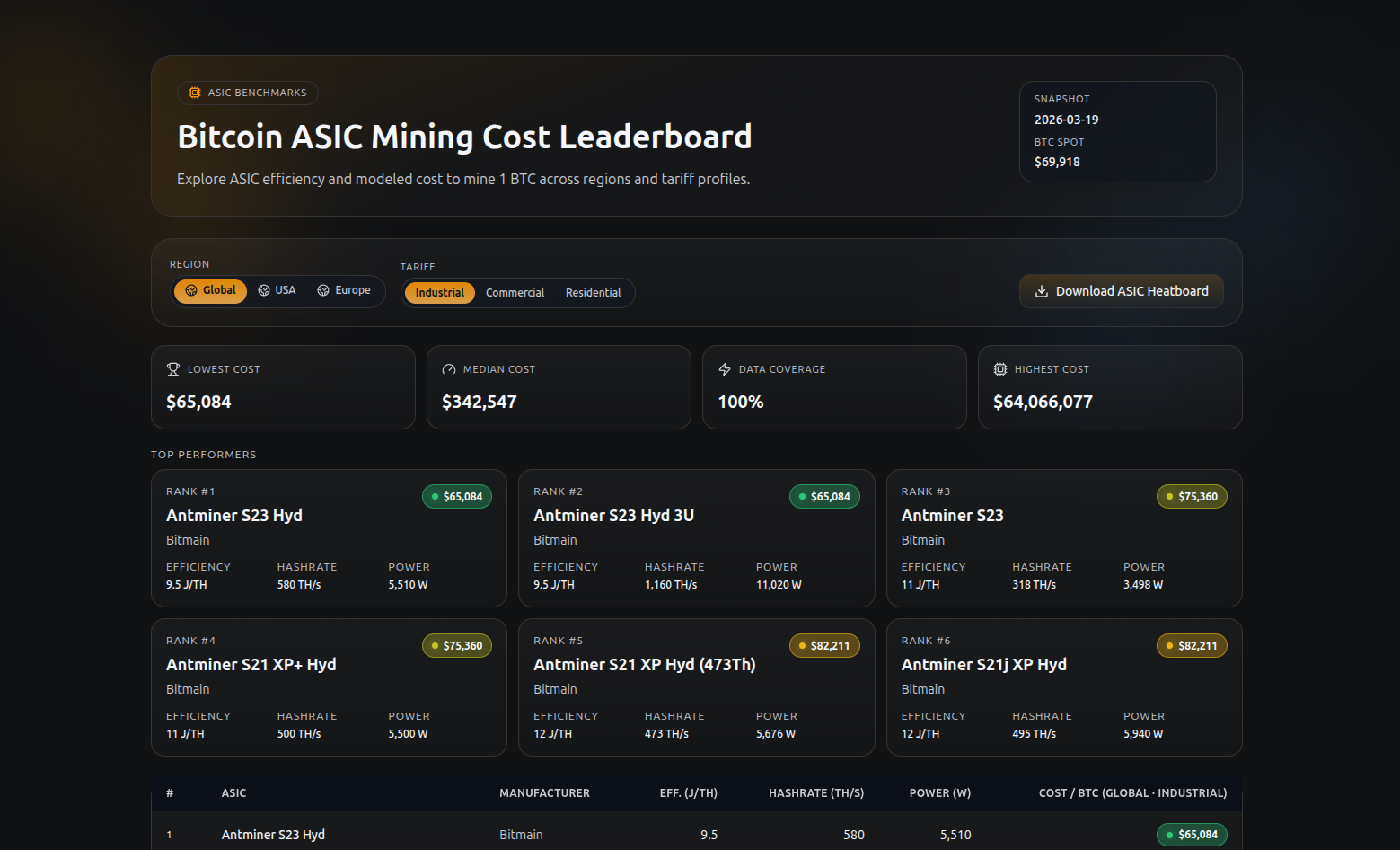This screenshot has height=850, width=1400.
Task: Click the green $65,084 cost badge on Rank #2
Action: coord(823,496)
